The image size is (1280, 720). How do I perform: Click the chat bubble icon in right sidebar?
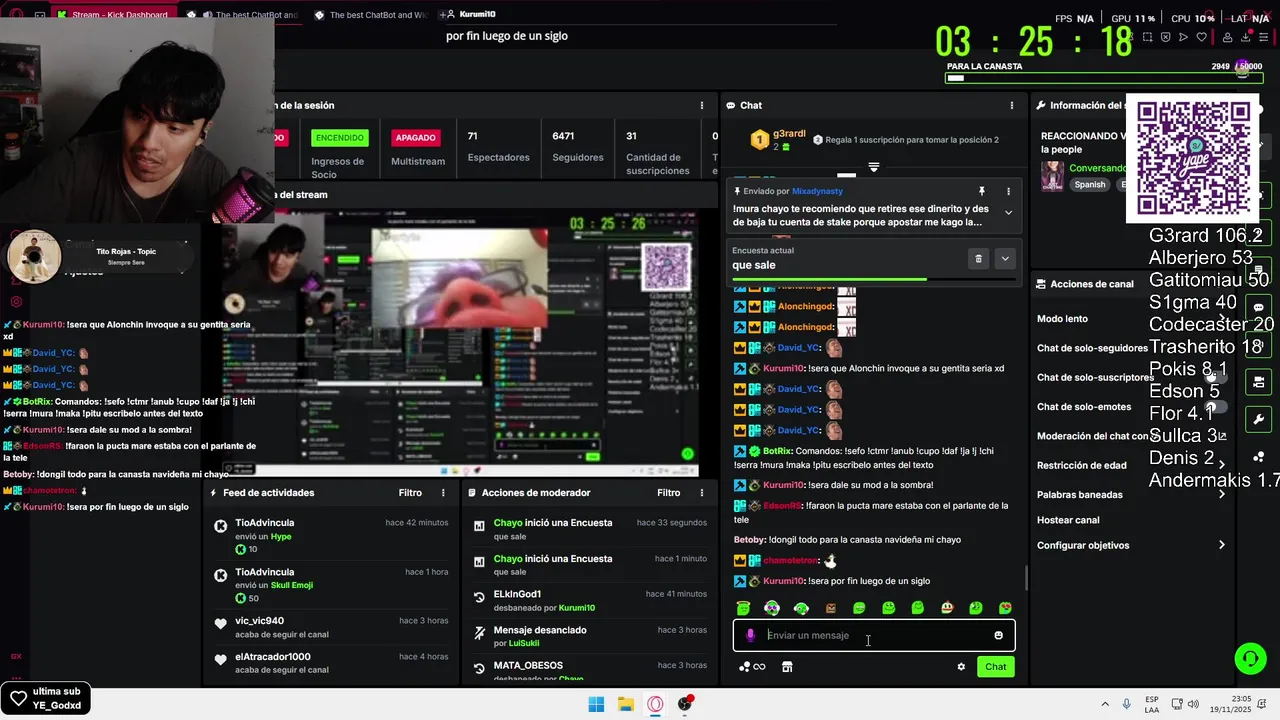[x=1258, y=308]
